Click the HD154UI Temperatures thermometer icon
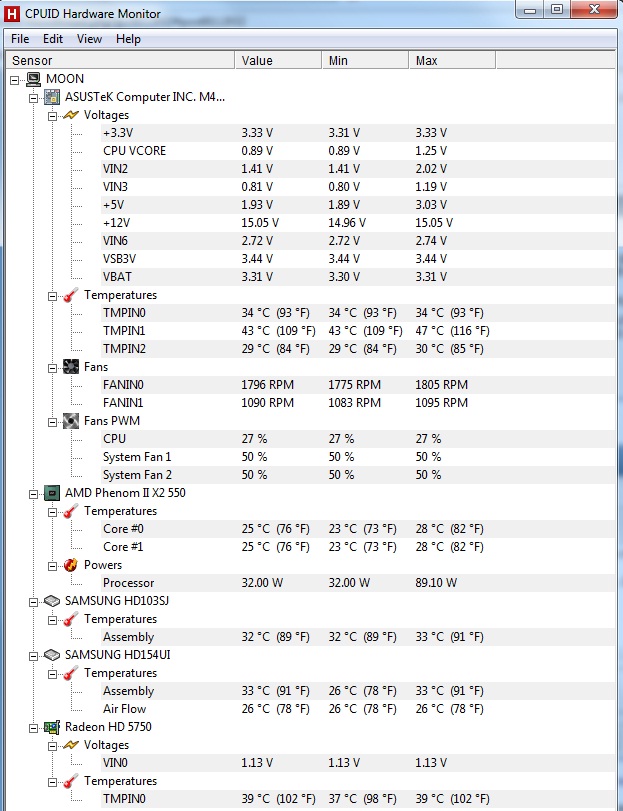The width and height of the screenshot is (623, 811). point(71,673)
